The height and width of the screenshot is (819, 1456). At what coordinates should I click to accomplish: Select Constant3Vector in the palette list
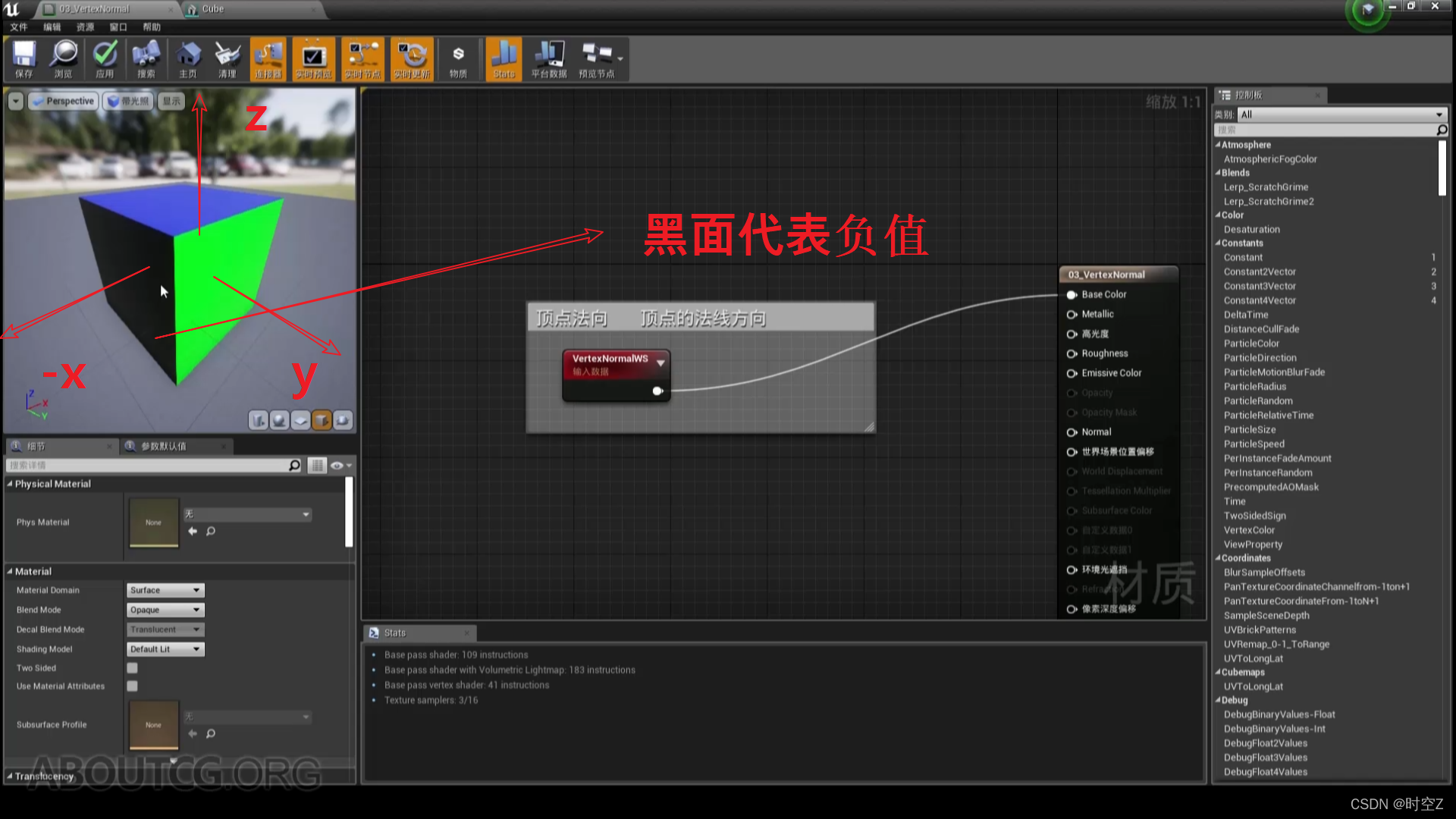[1259, 286]
